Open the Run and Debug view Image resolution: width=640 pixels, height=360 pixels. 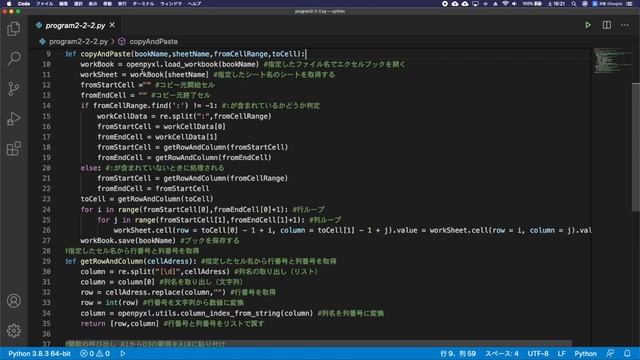tap(13, 119)
